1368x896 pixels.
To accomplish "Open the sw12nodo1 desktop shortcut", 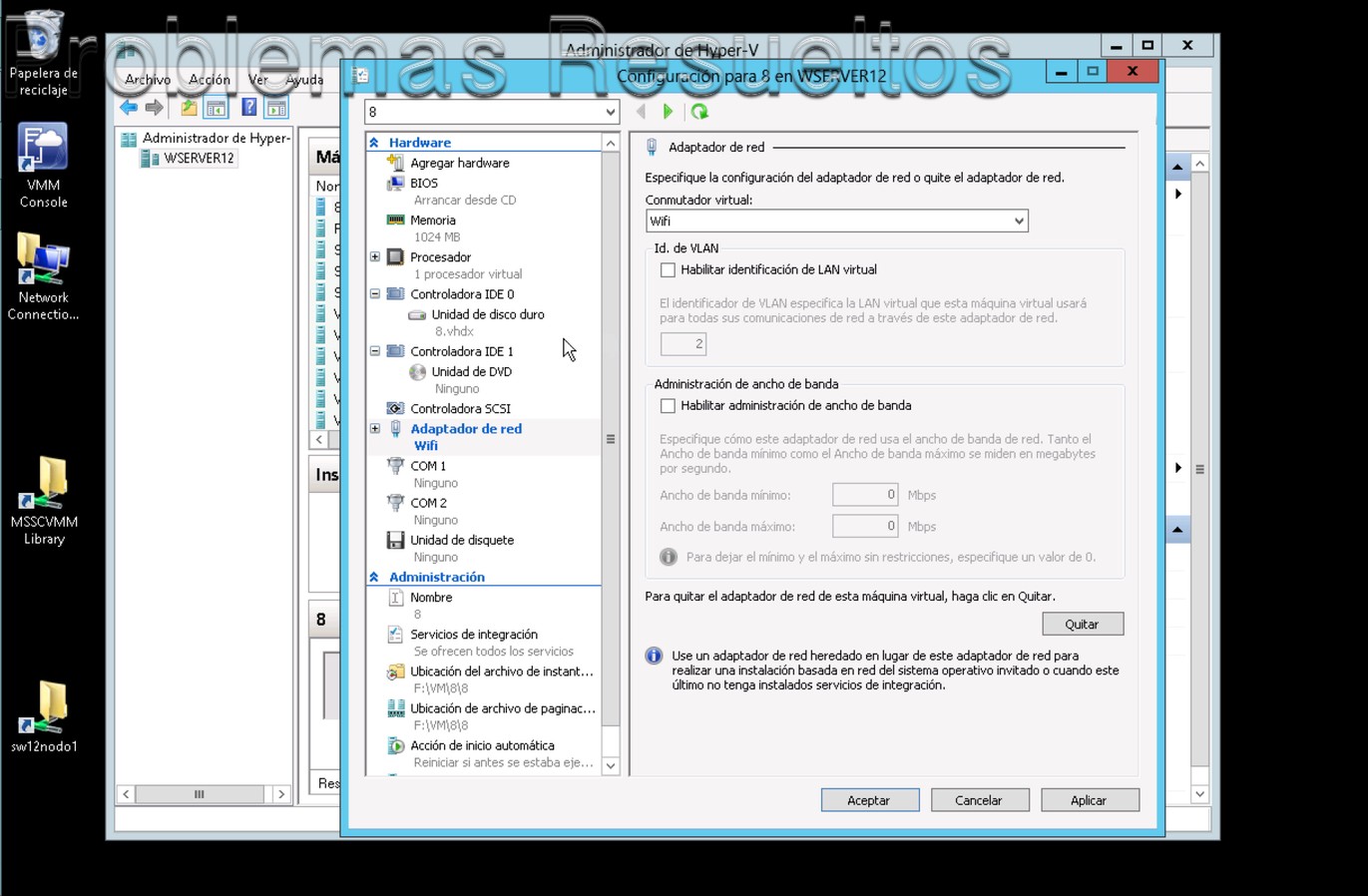I will [44, 716].
